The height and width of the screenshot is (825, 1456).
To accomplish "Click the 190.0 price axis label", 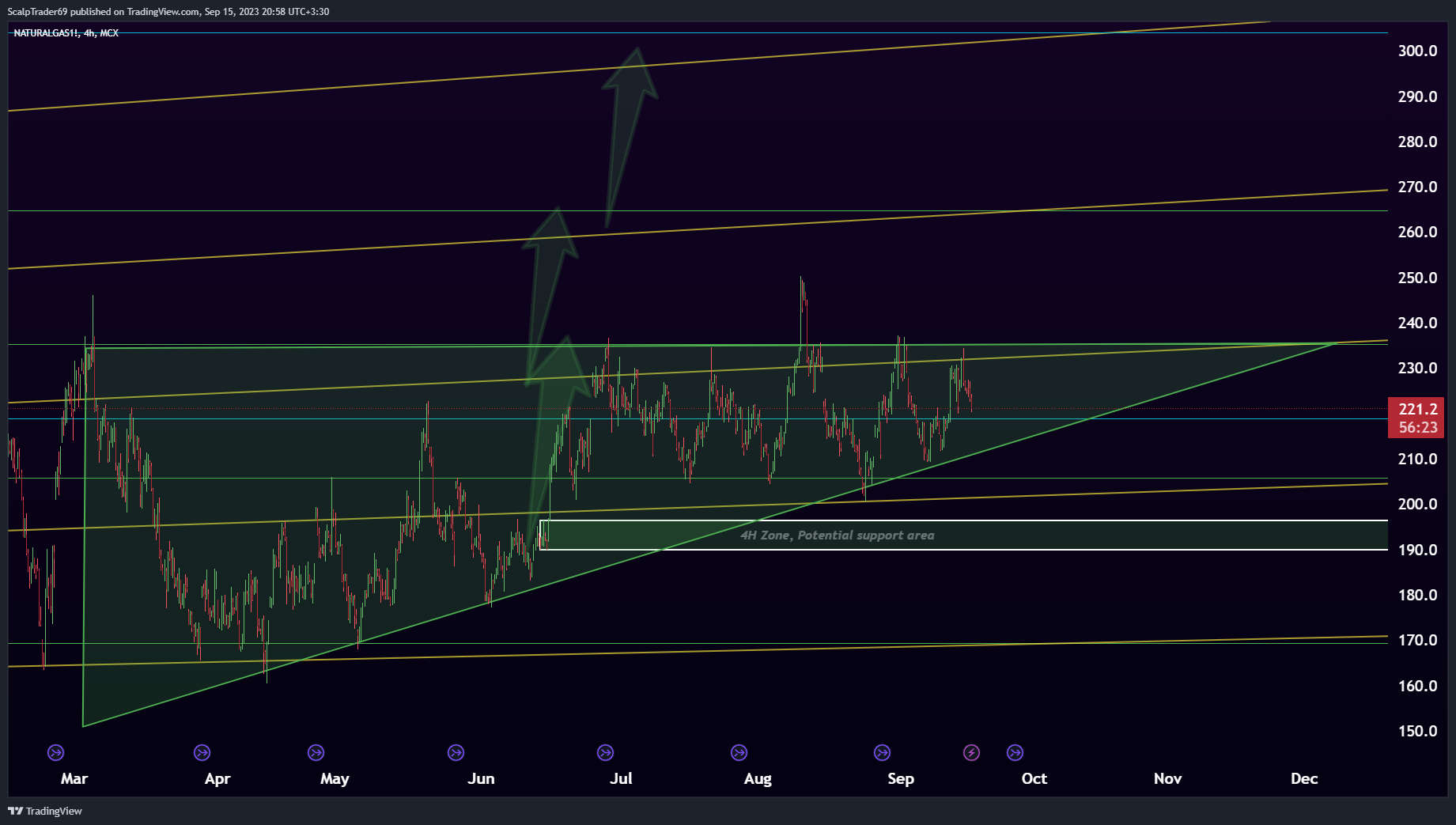I will 1417,550.
